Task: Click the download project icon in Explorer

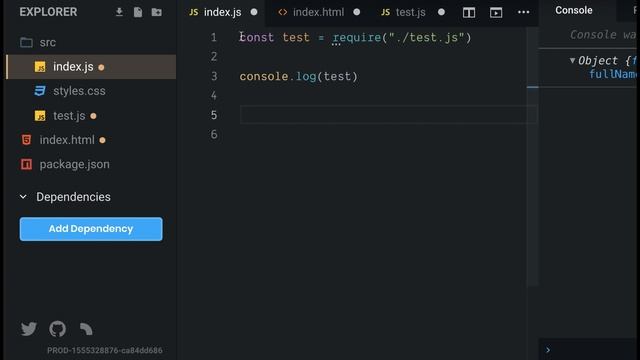Action: point(119,12)
